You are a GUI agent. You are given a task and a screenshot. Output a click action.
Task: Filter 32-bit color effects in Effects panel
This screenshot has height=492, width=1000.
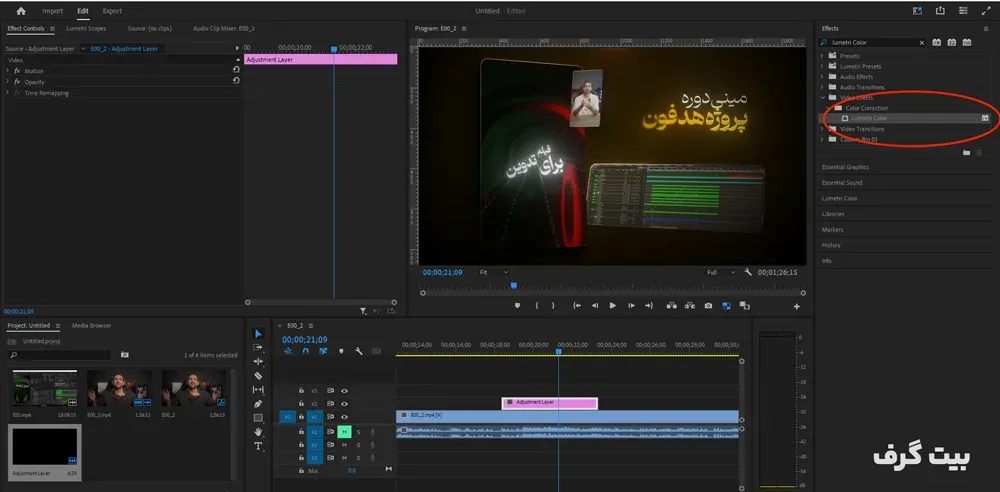tap(952, 42)
